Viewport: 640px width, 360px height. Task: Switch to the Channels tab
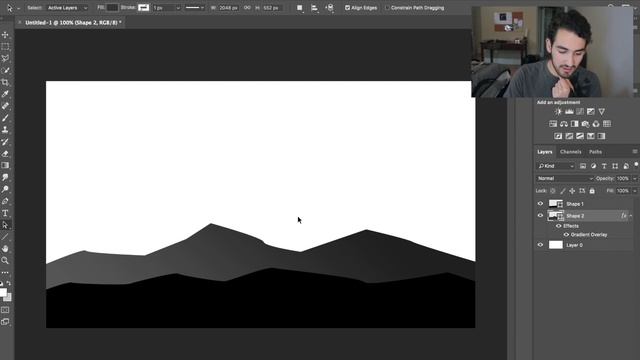[x=571, y=152]
